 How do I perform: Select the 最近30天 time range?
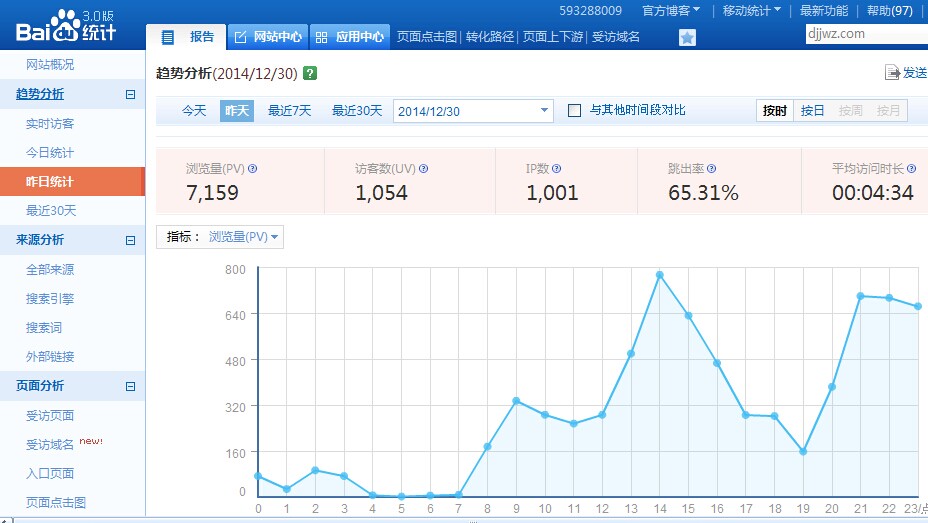pos(357,111)
